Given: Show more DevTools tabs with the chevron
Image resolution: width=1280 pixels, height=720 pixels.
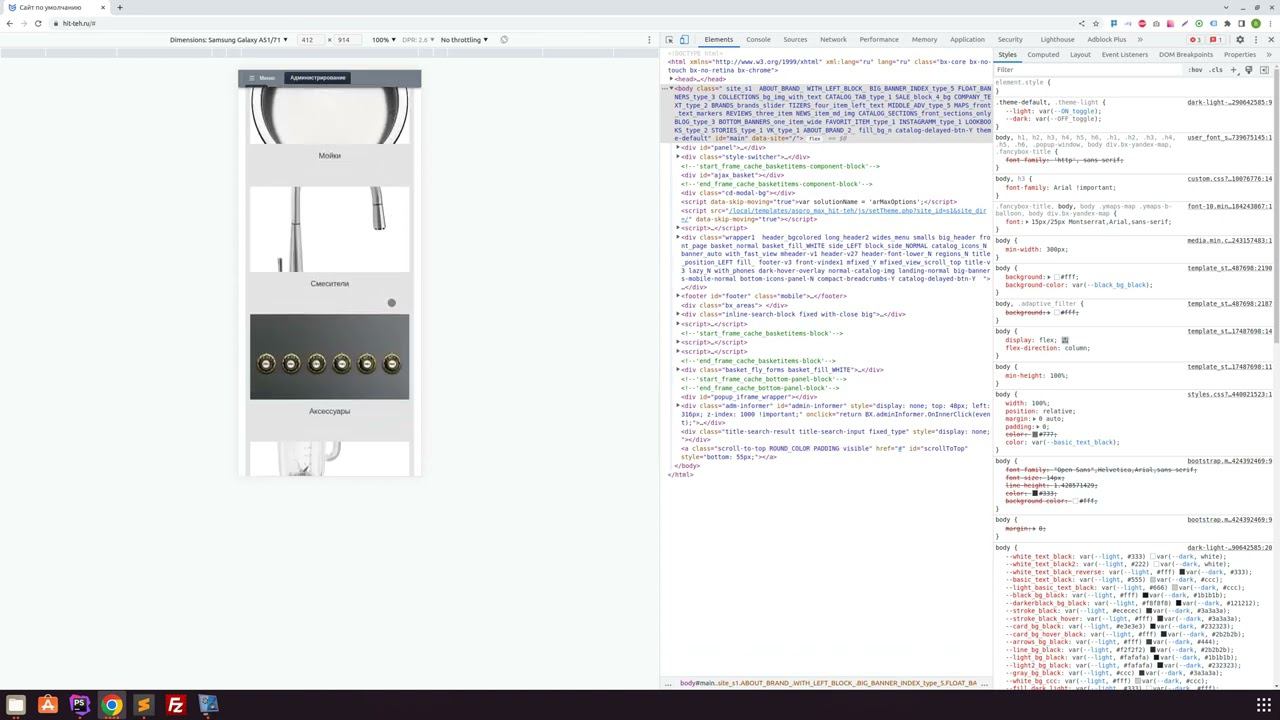Looking at the screenshot, I should tap(1139, 40).
